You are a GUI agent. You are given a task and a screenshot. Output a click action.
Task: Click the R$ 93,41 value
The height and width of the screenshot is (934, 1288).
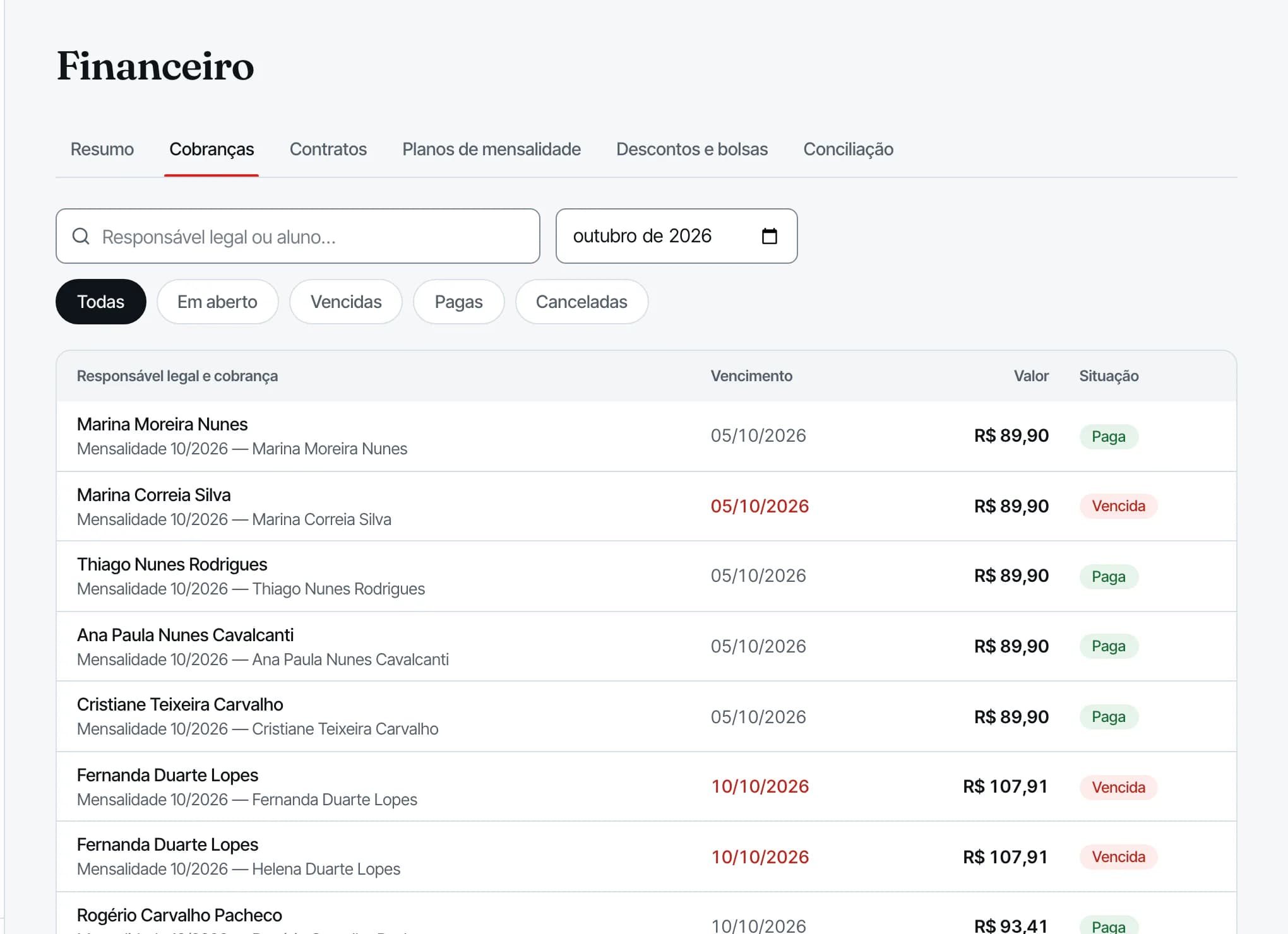tap(1011, 926)
